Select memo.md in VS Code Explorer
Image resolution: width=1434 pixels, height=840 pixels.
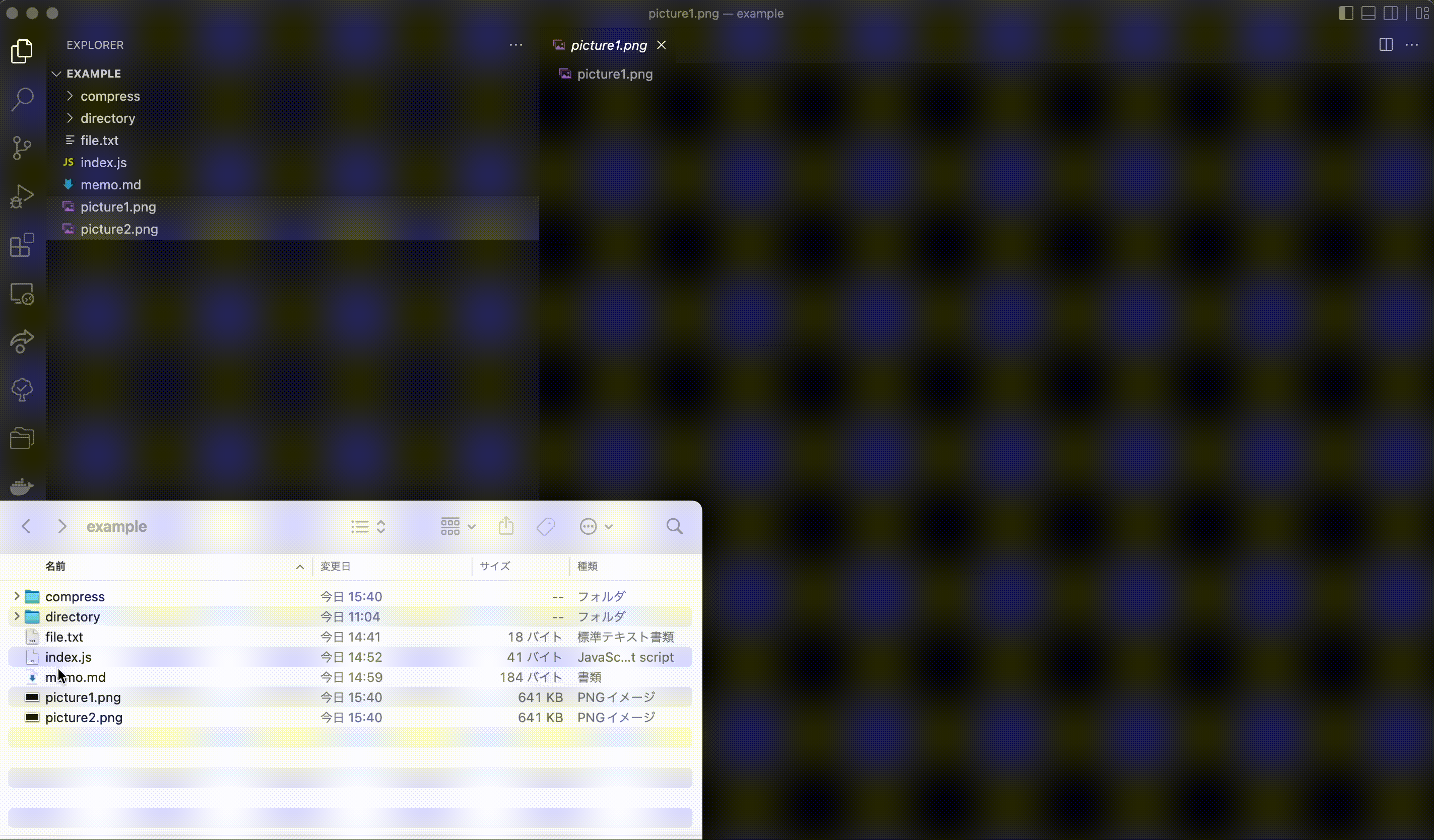click(110, 185)
